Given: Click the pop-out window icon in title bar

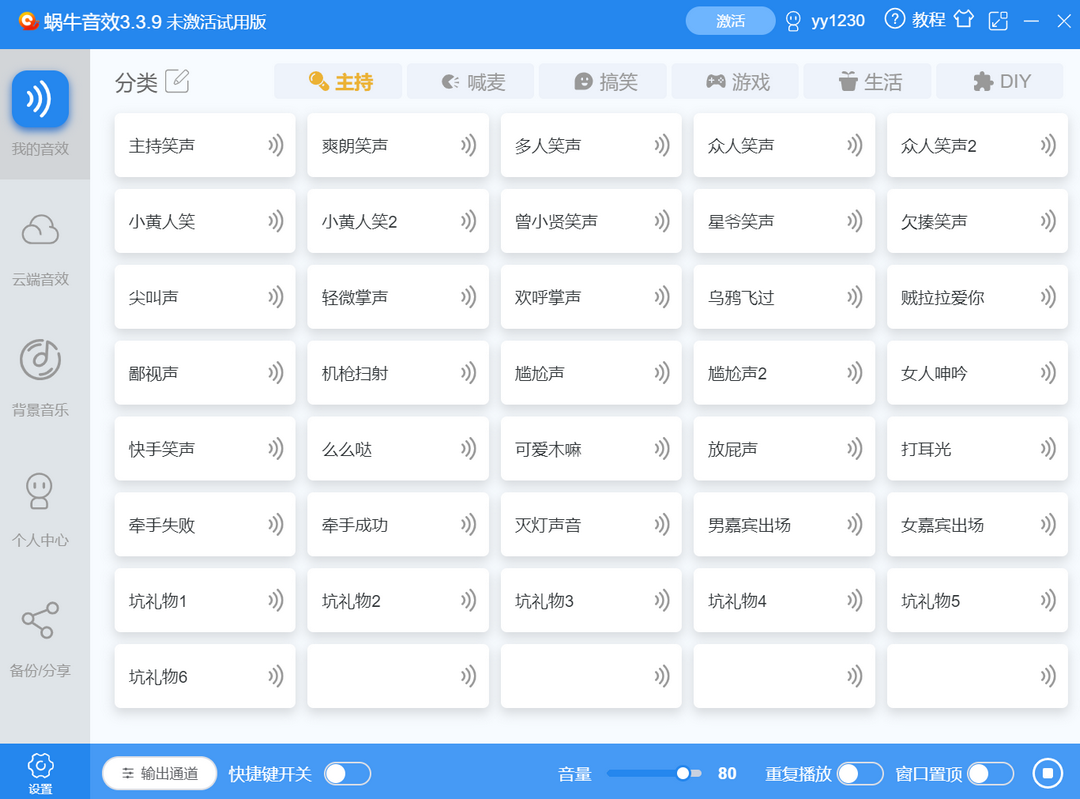Looking at the screenshot, I should [998, 20].
